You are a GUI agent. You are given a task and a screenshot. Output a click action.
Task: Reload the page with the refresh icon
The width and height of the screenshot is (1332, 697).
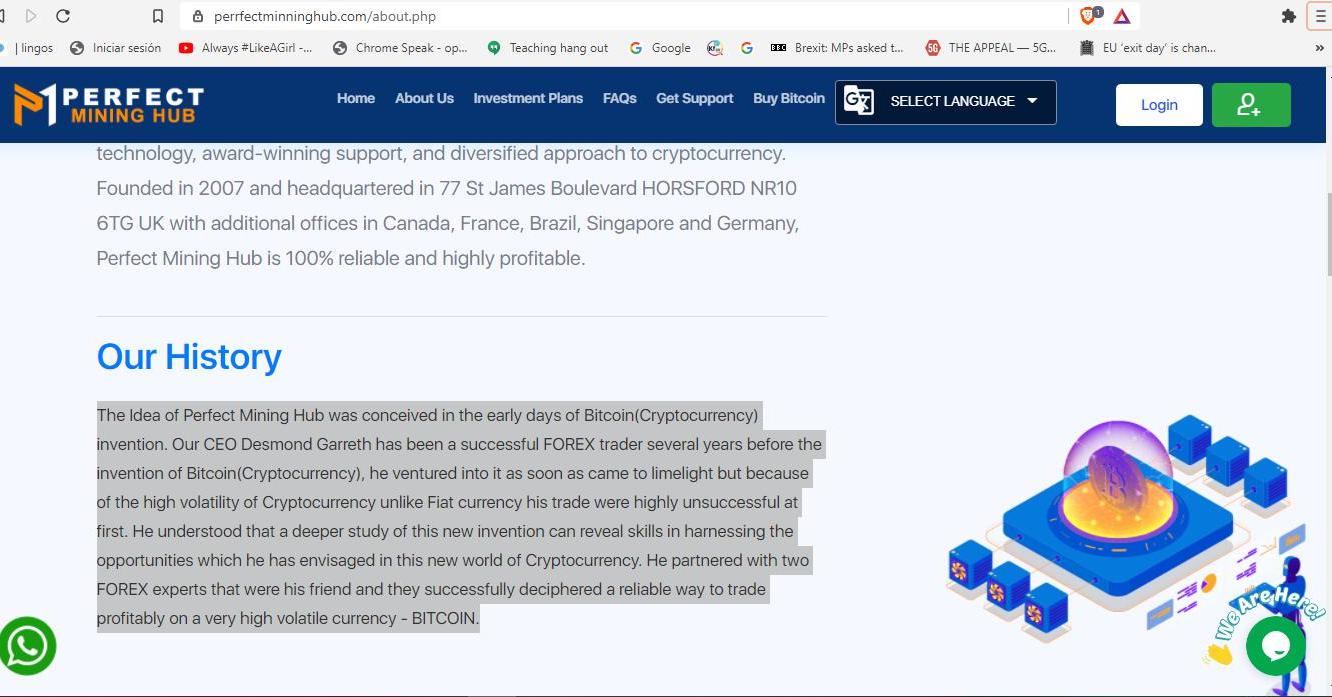63,16
